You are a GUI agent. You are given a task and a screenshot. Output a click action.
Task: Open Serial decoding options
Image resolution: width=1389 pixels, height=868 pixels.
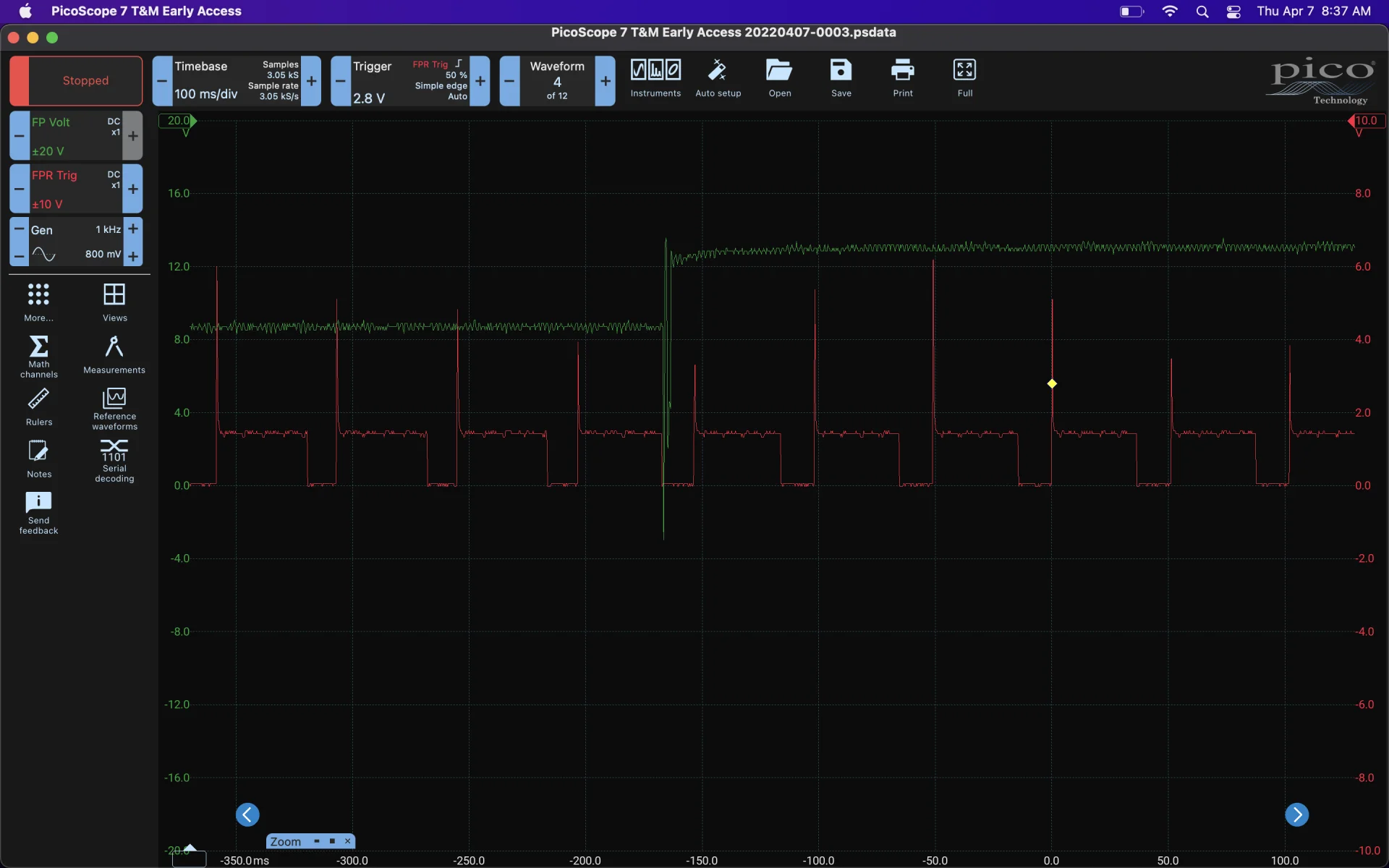(114, 459)
